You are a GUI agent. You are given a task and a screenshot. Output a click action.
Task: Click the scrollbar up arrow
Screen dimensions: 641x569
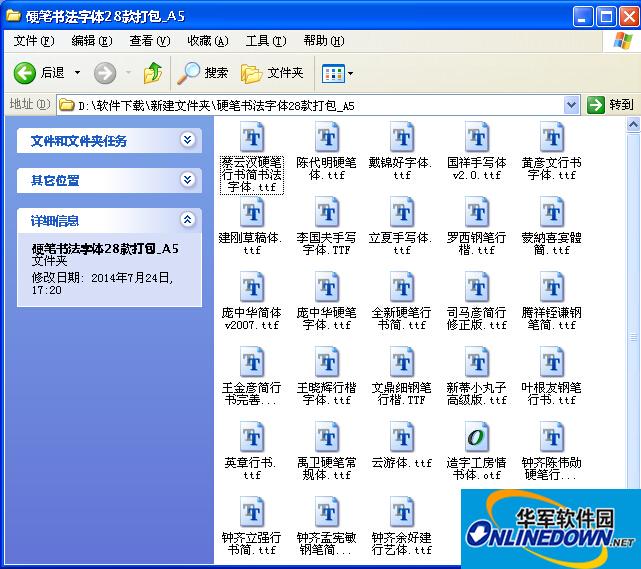633,125
